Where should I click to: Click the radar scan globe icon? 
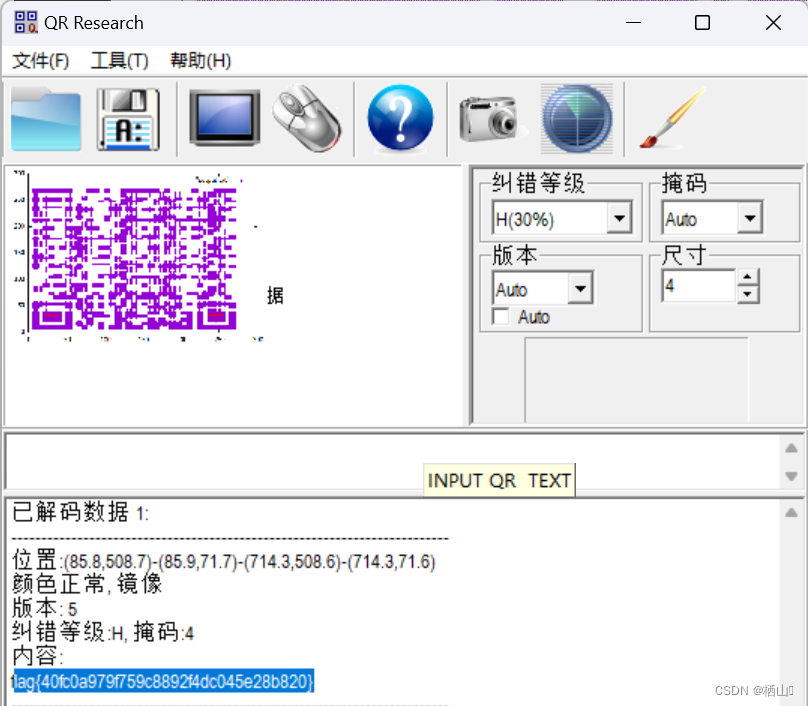[x=577, y=119]
